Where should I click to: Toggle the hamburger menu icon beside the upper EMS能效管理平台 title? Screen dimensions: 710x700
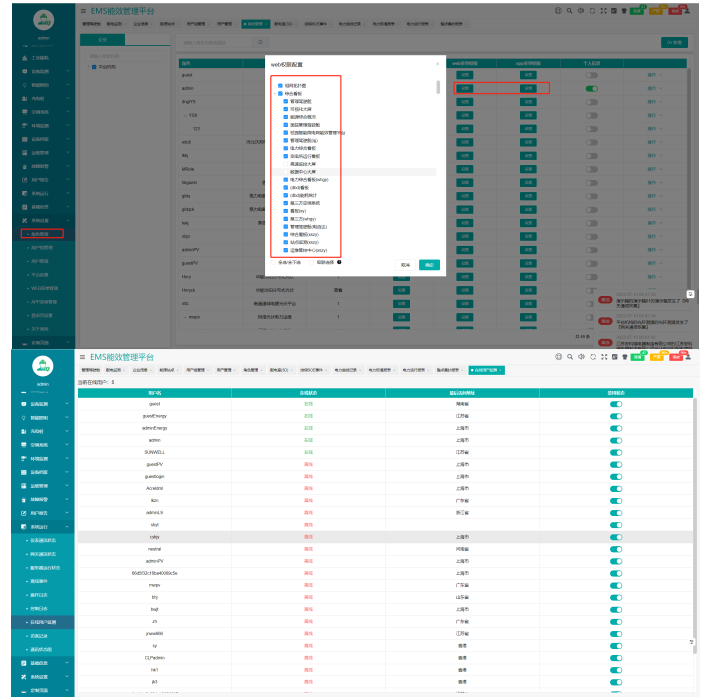tap(81, 10)
